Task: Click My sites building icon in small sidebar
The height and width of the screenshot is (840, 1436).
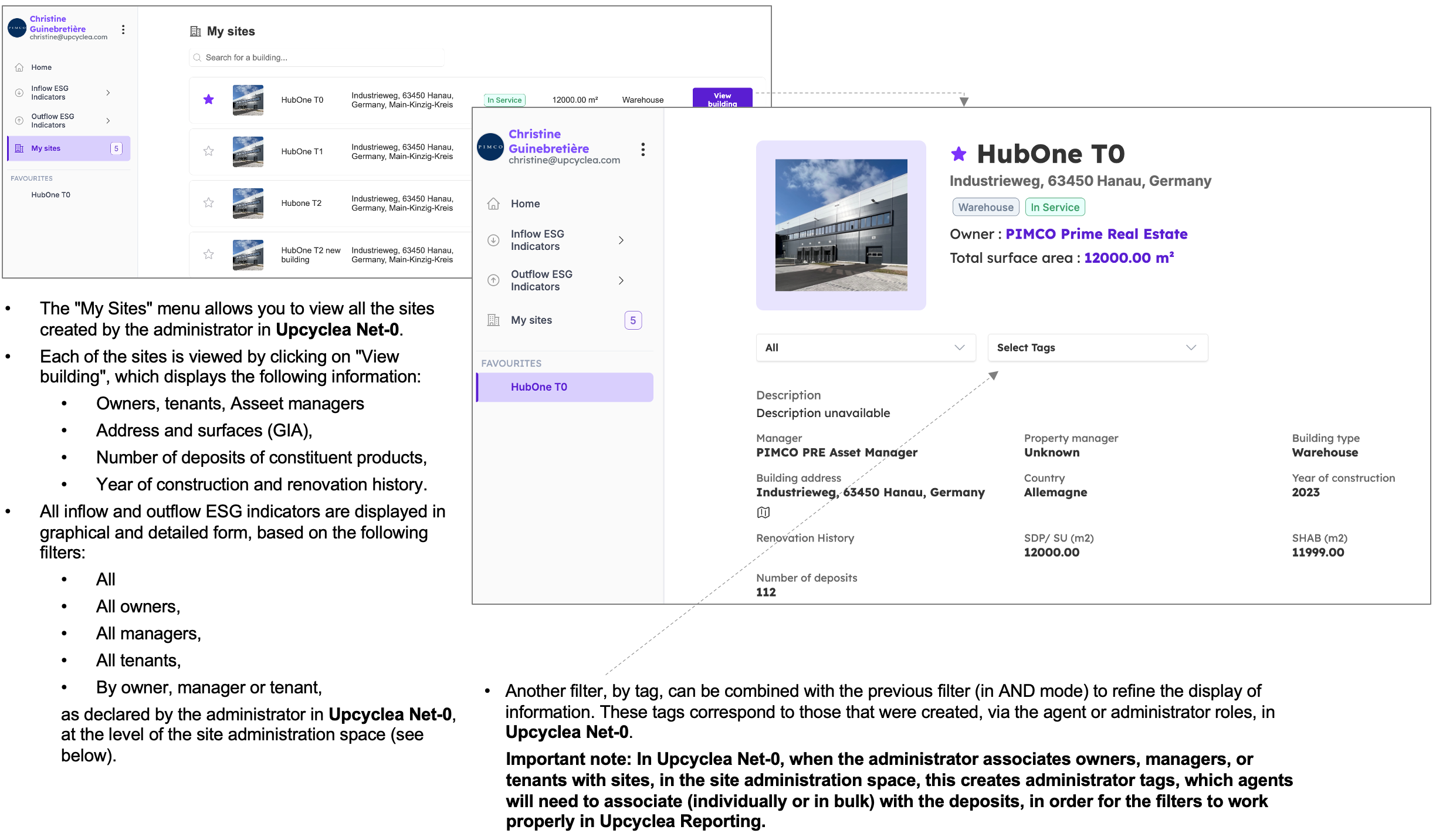Action: [19, 148]
